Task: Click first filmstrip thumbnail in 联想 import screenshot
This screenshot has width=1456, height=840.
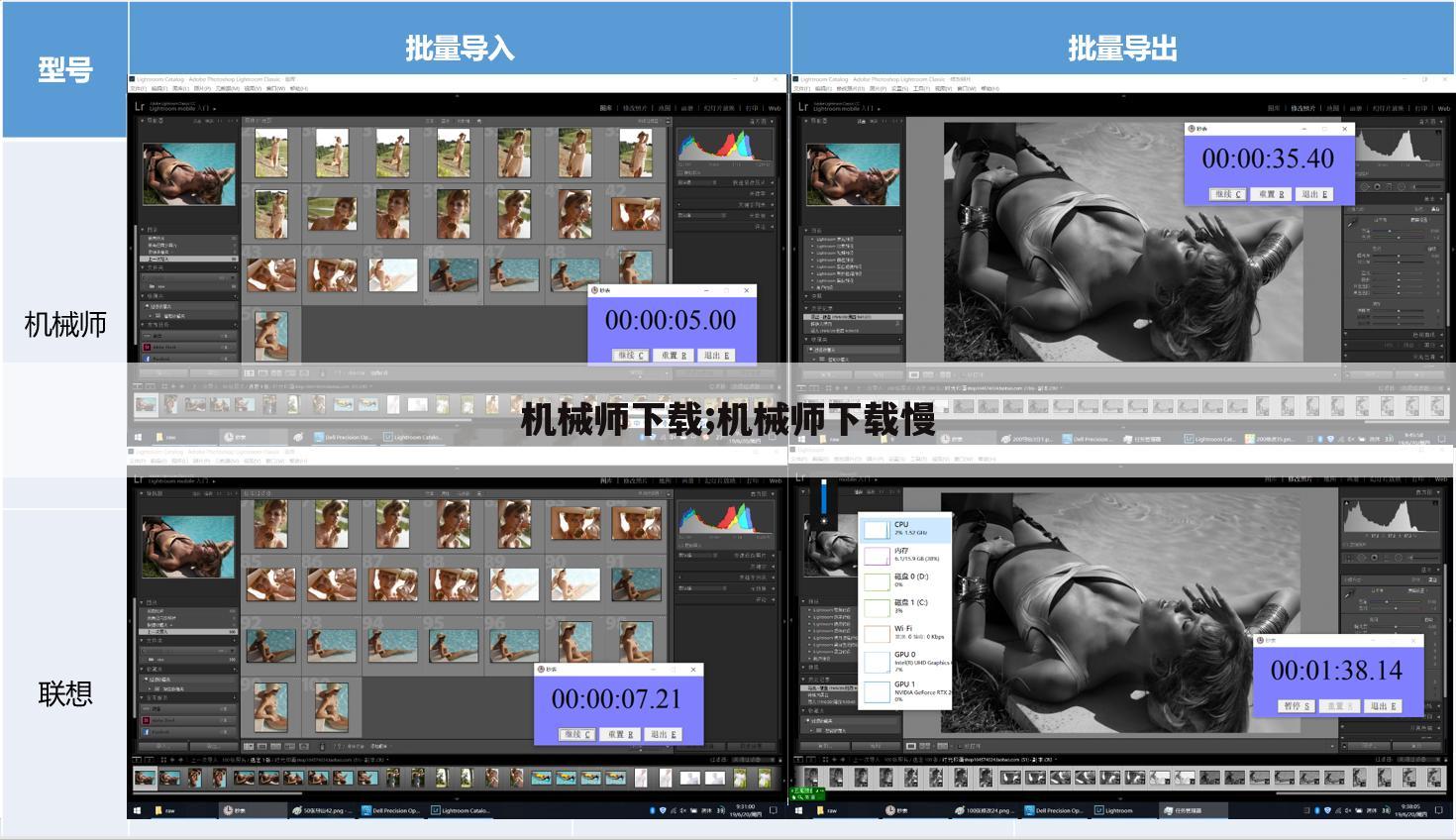Action: pyautogui.click(x=146, y=779)
